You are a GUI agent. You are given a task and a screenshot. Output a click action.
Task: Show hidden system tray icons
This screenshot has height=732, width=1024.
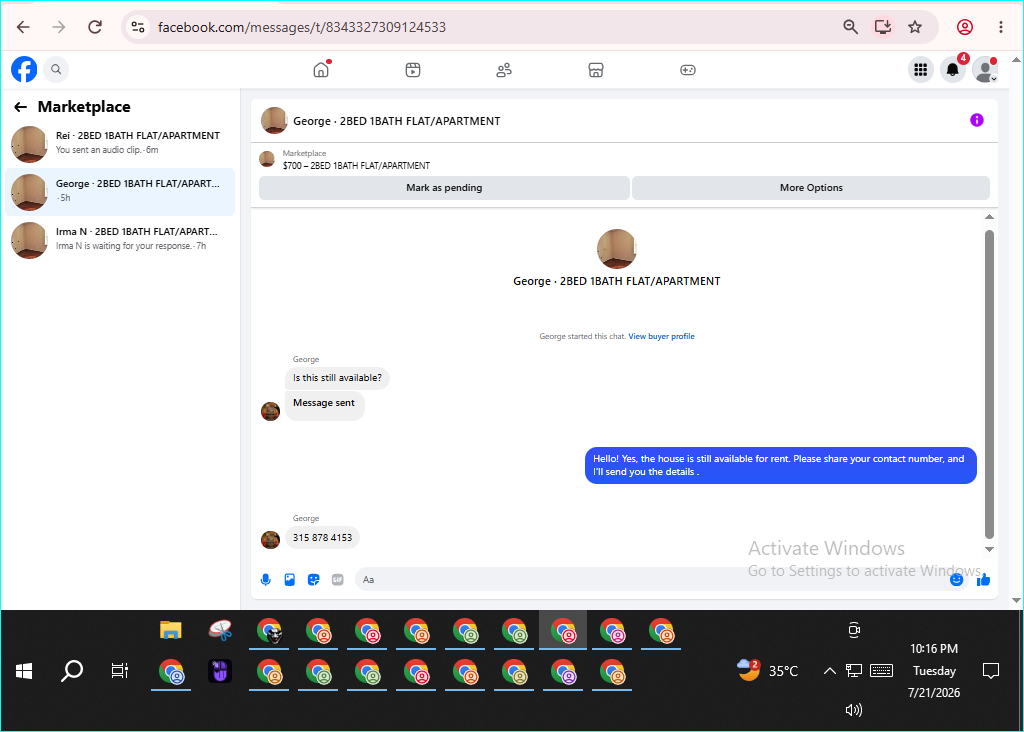[x=829, y=671]
